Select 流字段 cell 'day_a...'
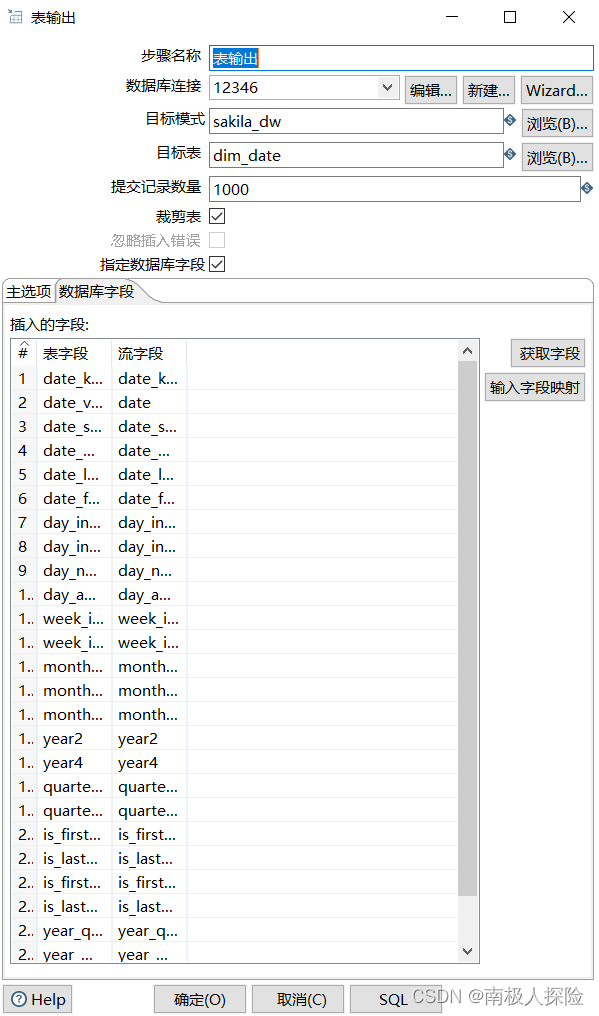 point(149,594)
